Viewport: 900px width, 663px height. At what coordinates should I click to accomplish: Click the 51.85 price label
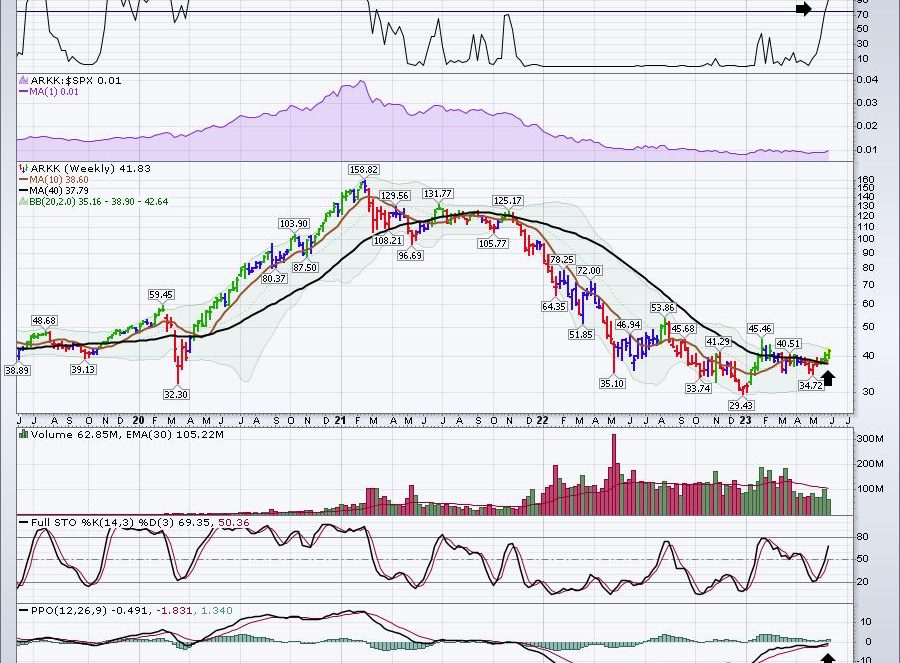point(581,334)
